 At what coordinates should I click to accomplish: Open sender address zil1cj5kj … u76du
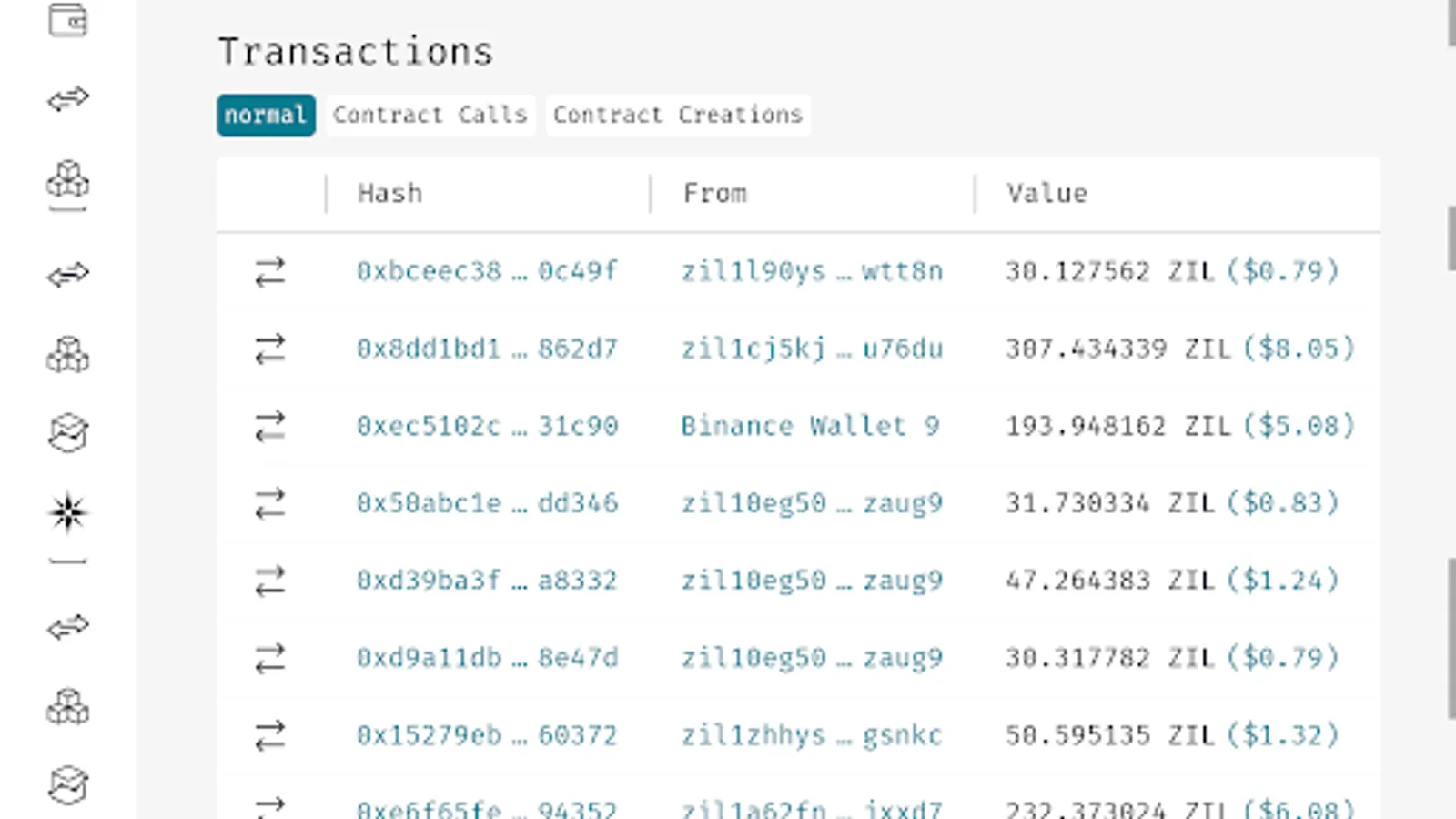tap(812, 349)
